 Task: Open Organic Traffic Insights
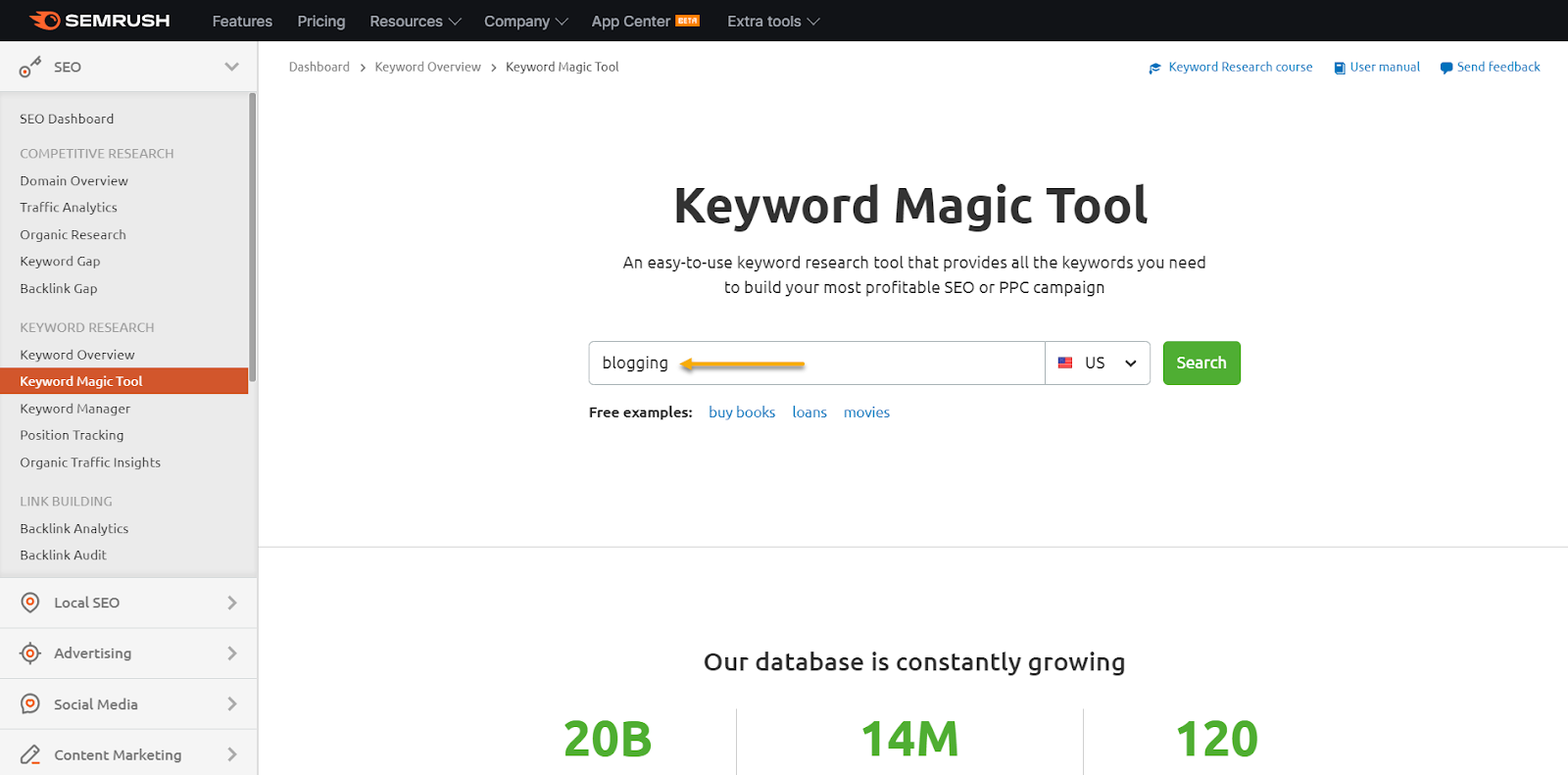[x=90, y=462]
